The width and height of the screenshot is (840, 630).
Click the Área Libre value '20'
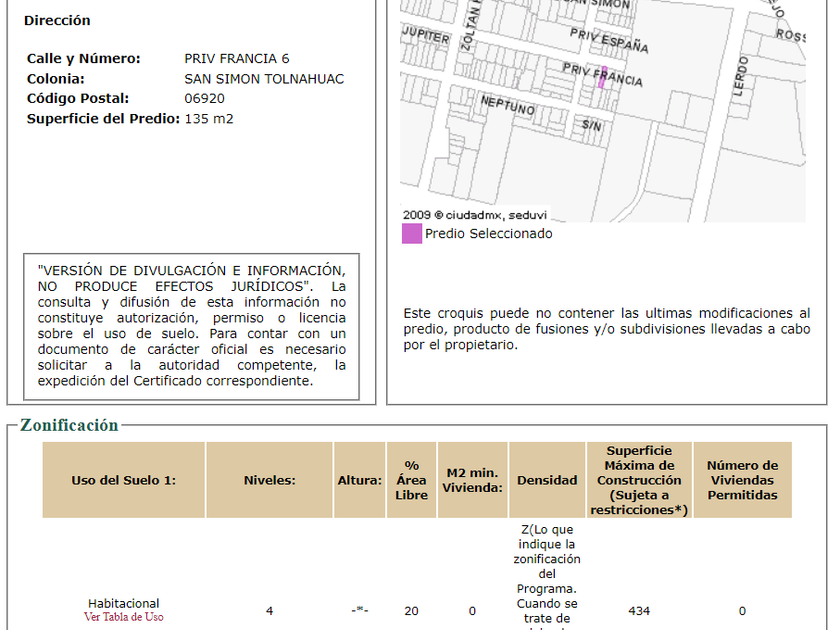tap(411, 611)
